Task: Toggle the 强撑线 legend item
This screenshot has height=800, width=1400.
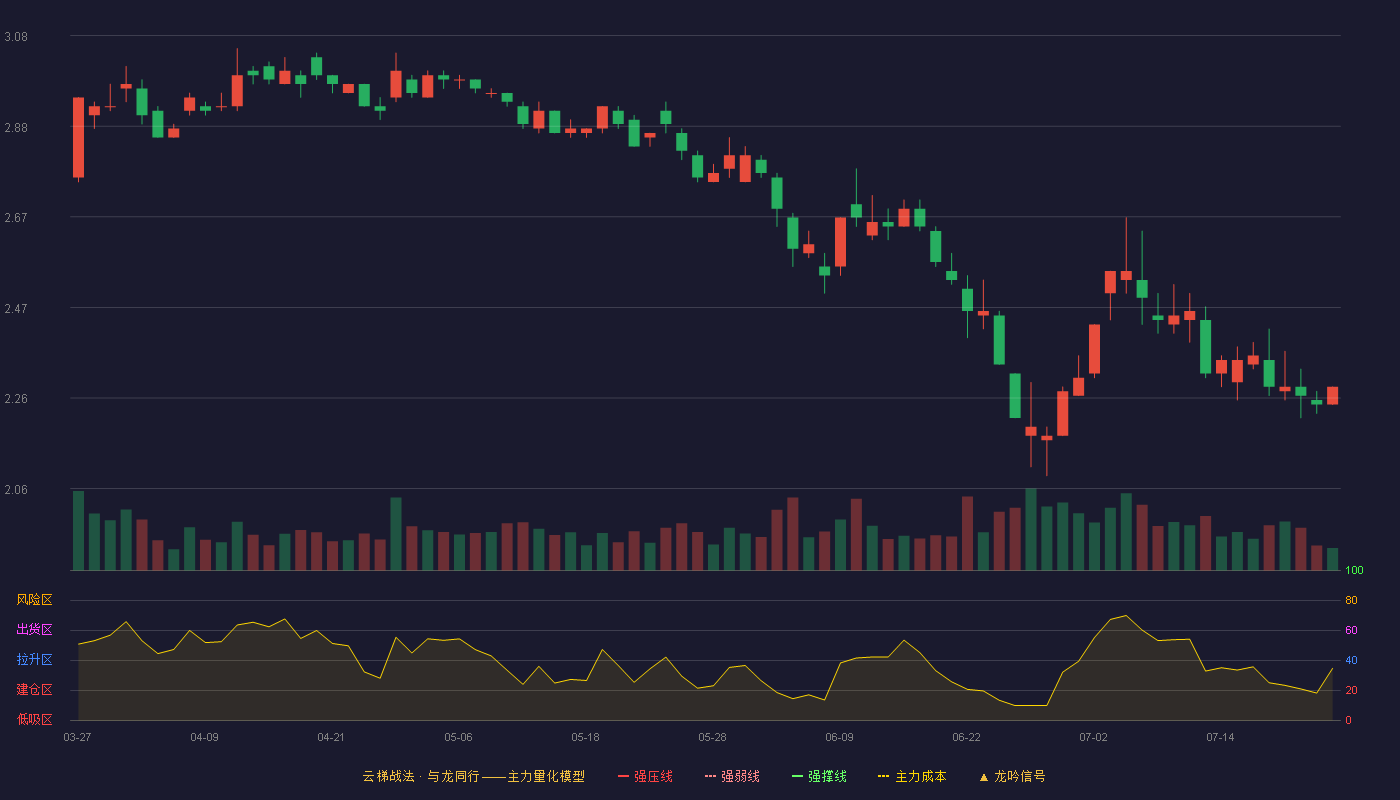Action: (819, 776)
